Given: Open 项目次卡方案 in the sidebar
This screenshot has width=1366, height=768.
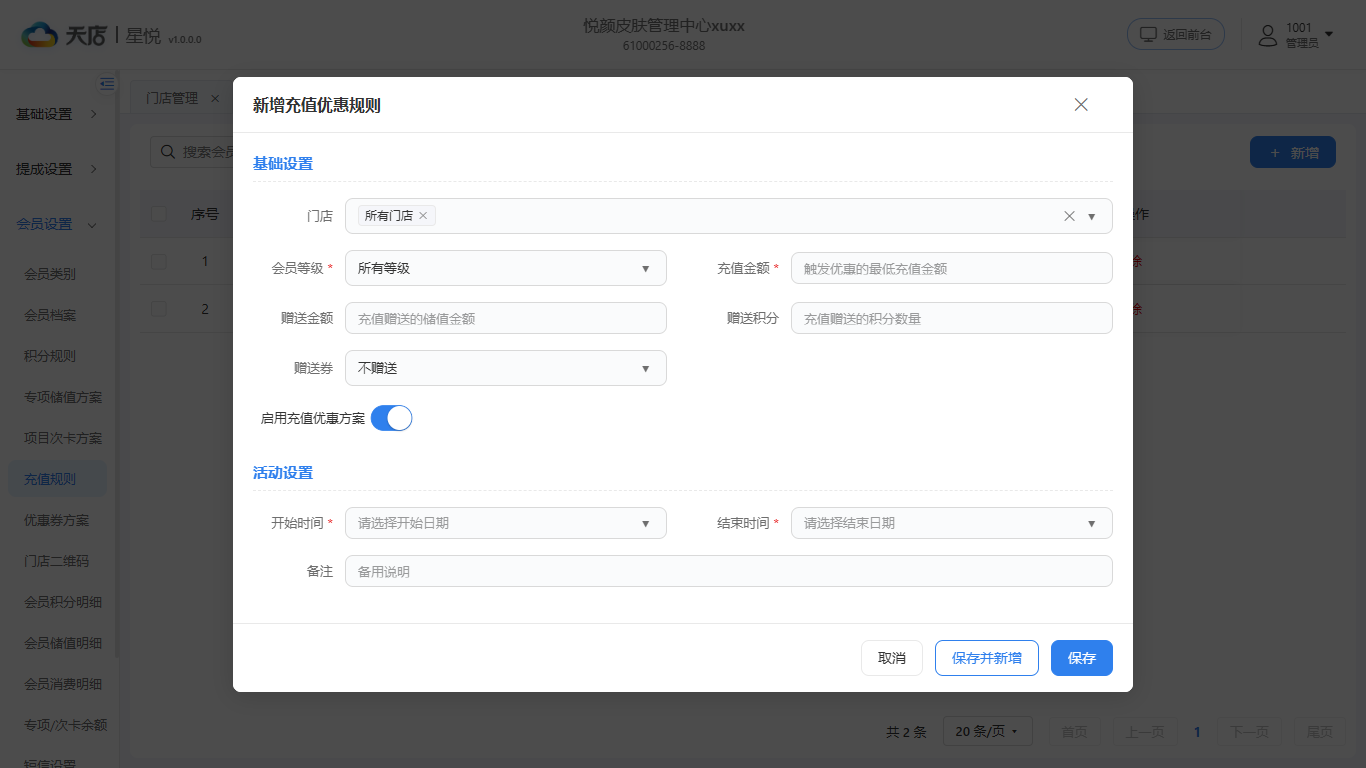Looking at the screenshot, I should tap(63, 438).
